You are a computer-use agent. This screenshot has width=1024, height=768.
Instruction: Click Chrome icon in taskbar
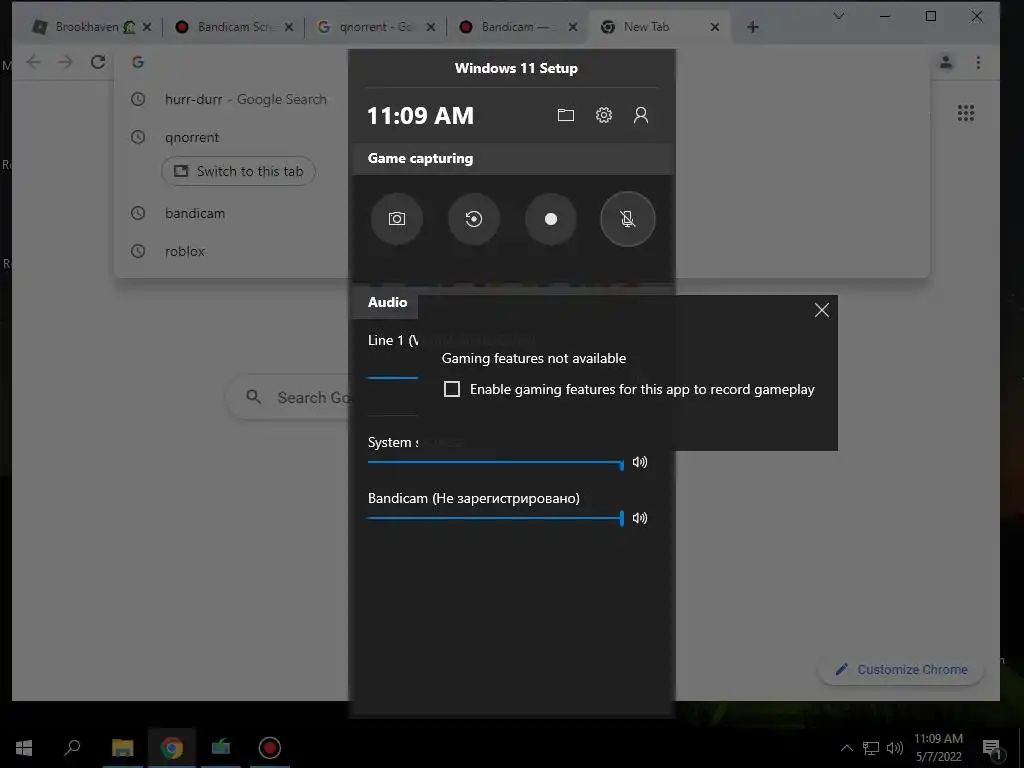tap(172, 748)
